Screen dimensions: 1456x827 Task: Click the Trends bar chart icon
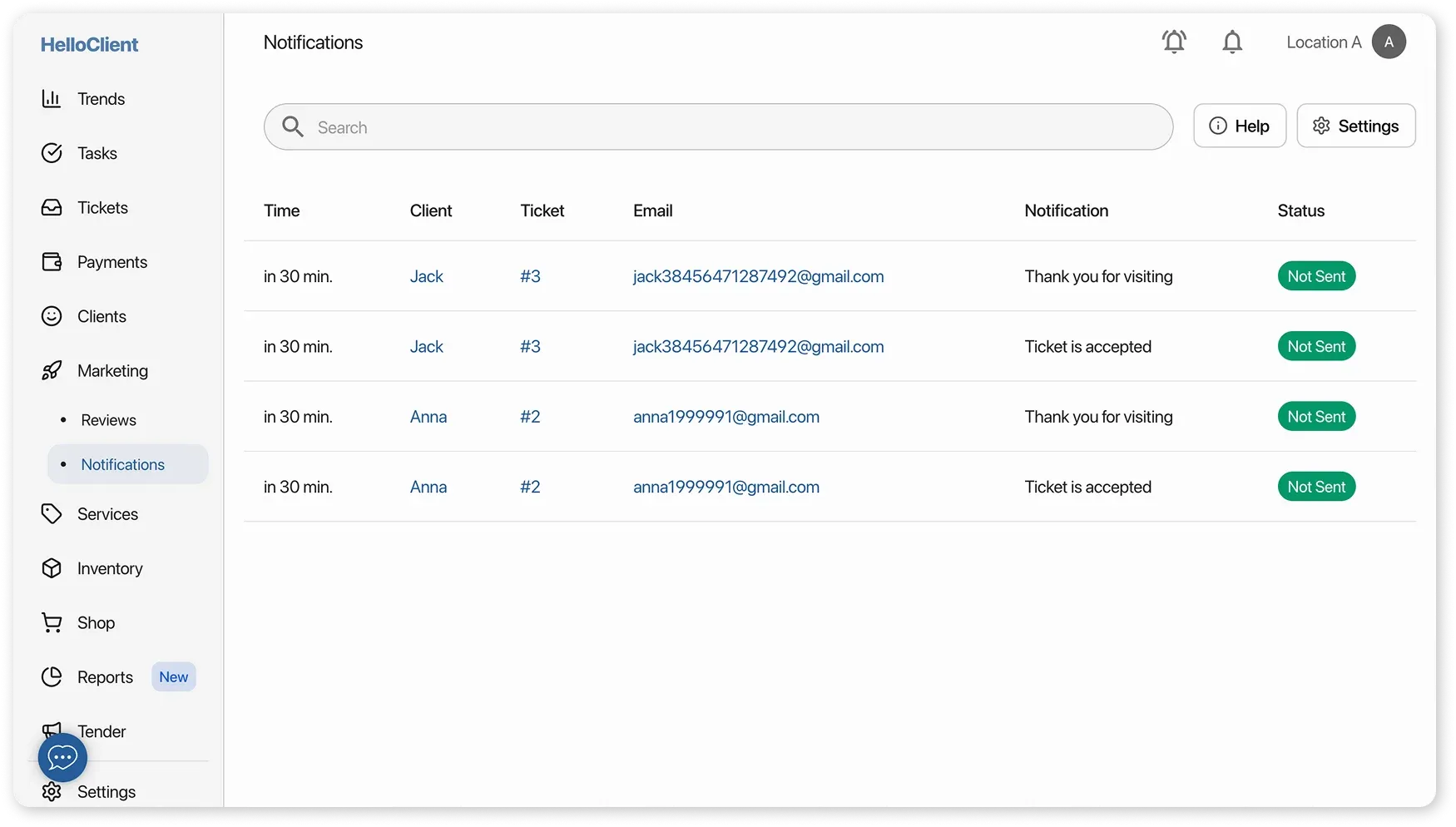(52, 99)
